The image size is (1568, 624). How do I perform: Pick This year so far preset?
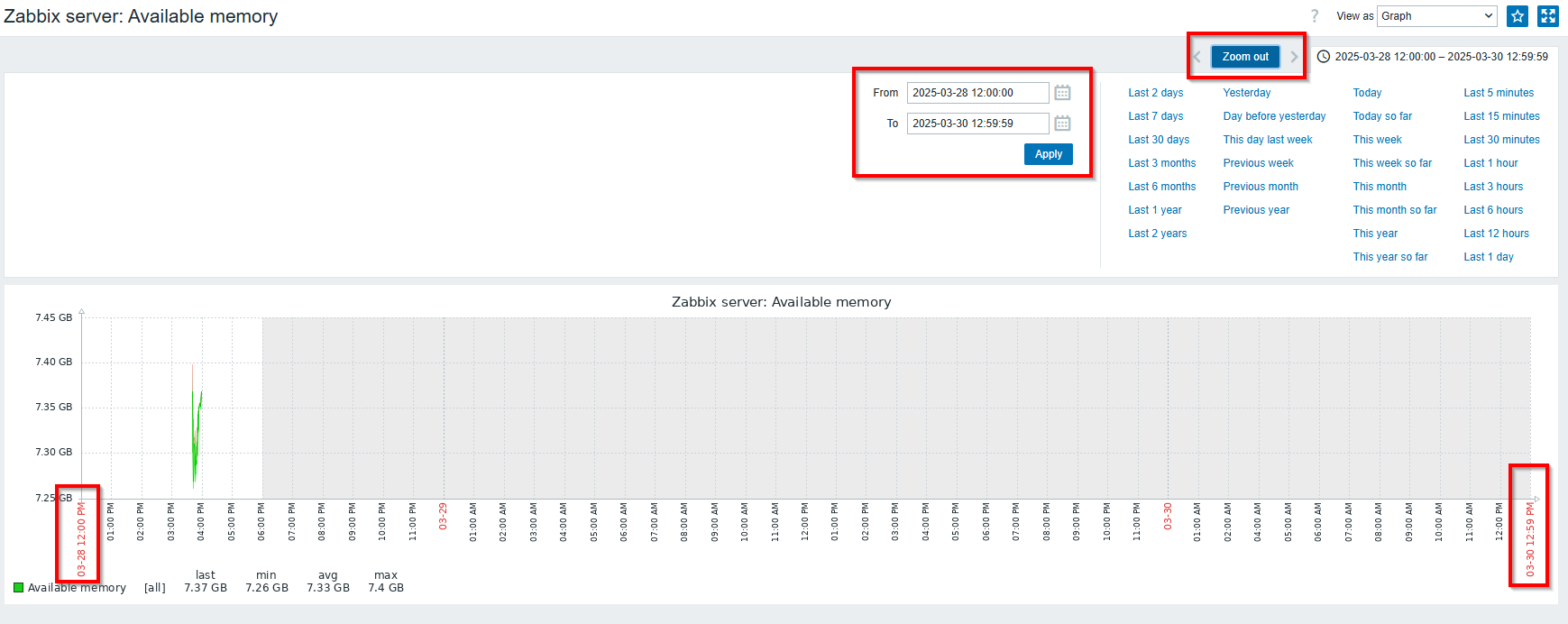[x=1390, y=257]
